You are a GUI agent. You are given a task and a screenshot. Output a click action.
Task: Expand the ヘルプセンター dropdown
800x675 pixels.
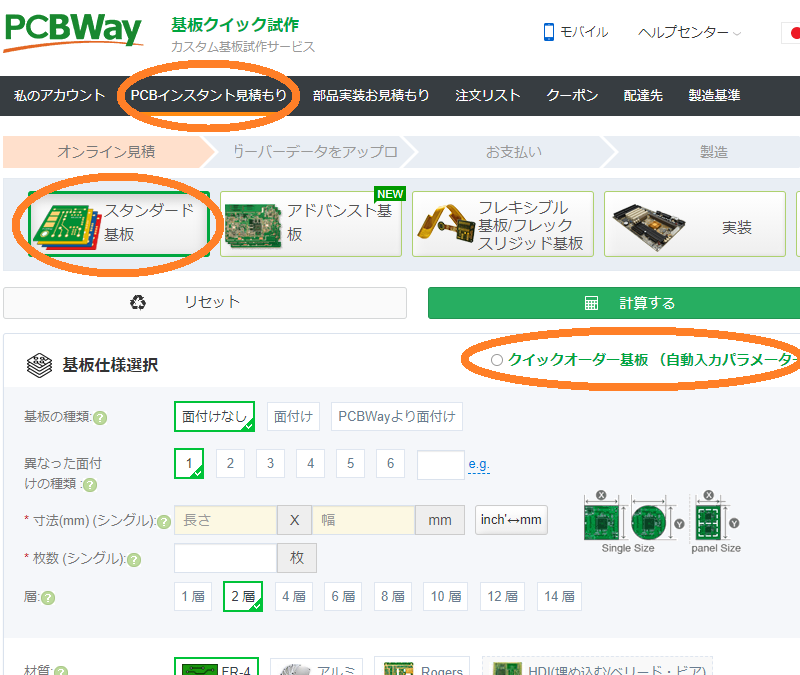point(689,32)
